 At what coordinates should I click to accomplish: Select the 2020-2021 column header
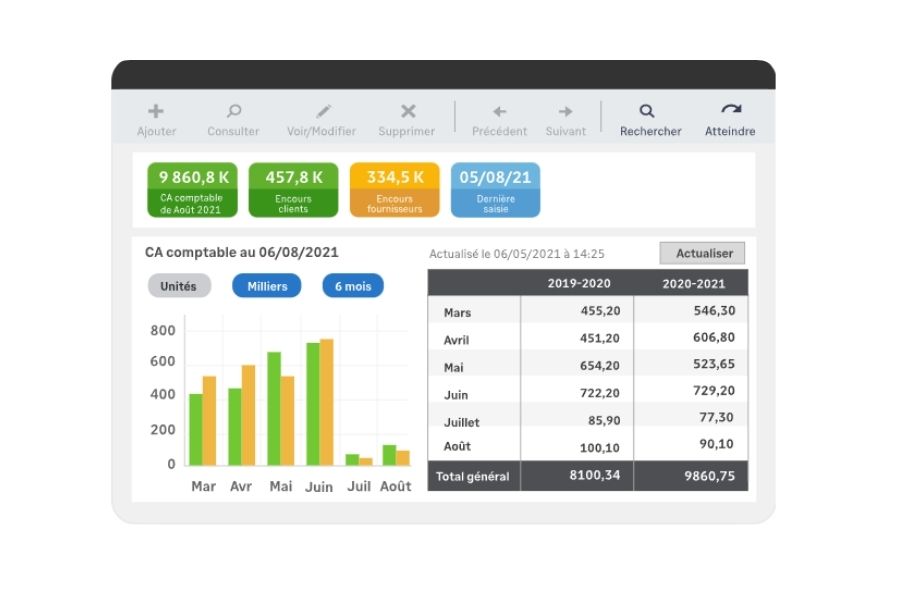693,283
